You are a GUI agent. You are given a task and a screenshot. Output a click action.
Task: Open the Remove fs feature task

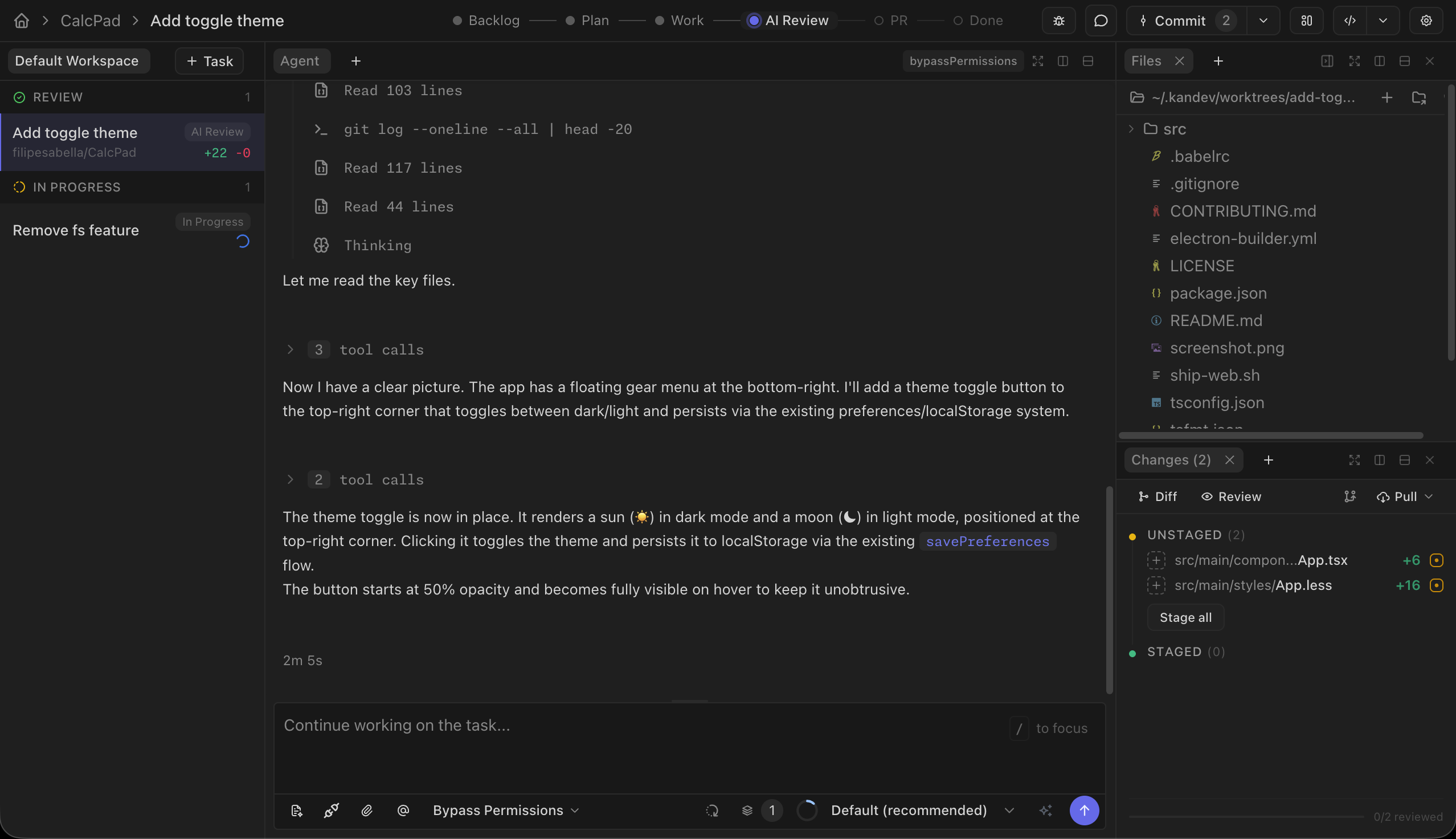tap(132, 230)
